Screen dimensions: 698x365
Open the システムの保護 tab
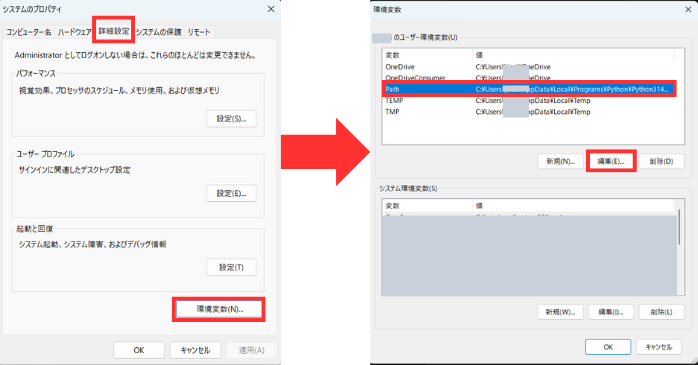(x=158, y=32)
